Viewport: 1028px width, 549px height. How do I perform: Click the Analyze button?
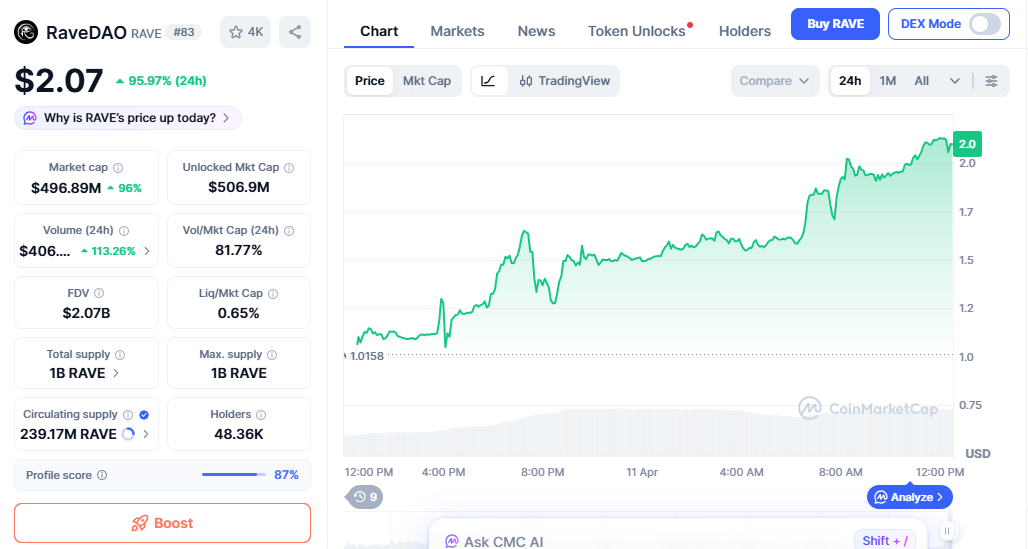coord(910,497)
